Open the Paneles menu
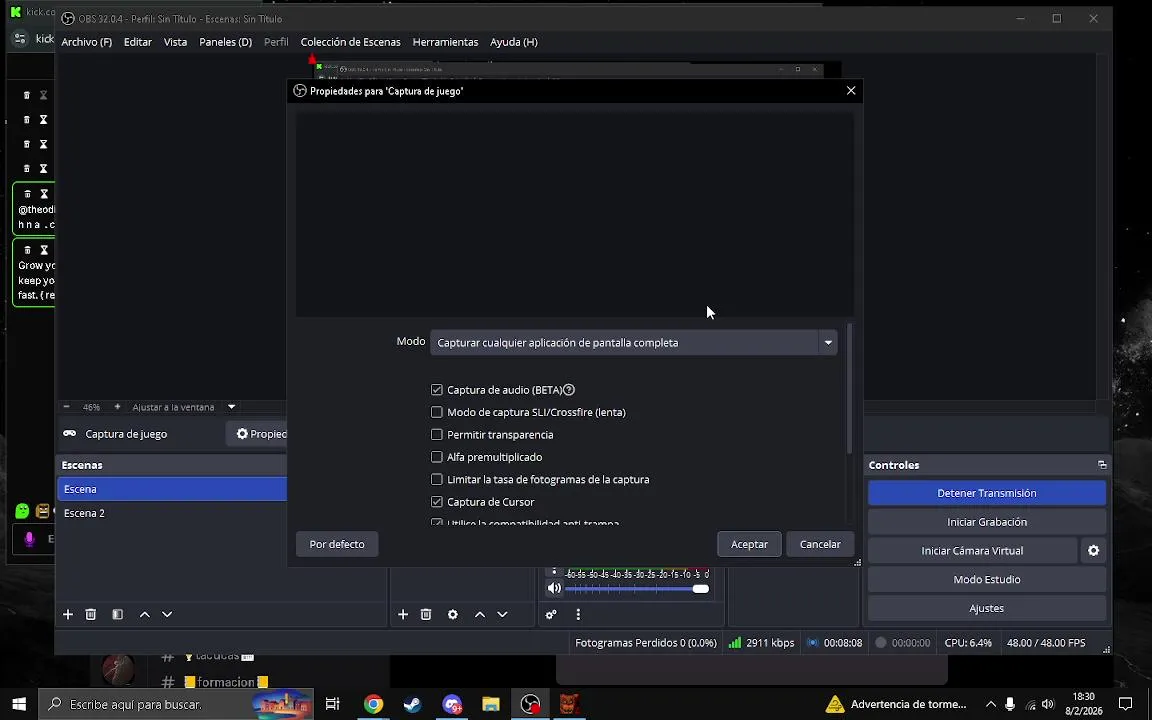 (x=226, y=42)
